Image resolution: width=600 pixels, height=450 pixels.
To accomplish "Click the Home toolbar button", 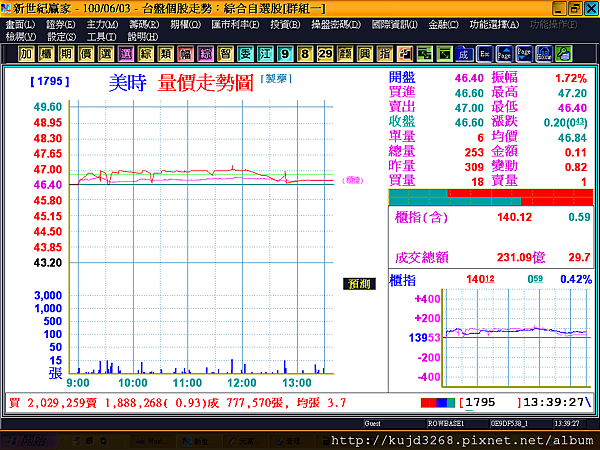I will (x=544, y=54).
